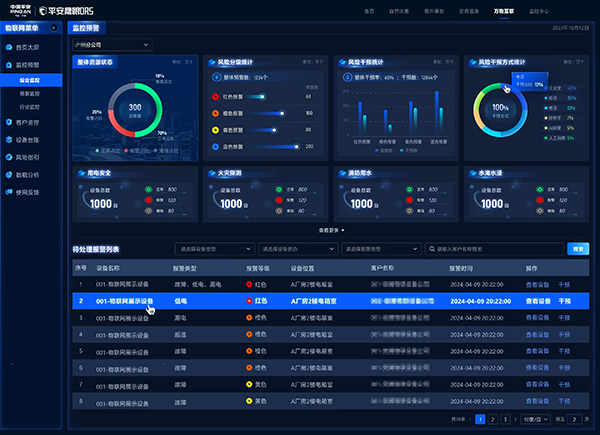Switch to the 安责服务 top navigation tab
The height and width of the screenshot is (435, 600).
tap(468, 9)
